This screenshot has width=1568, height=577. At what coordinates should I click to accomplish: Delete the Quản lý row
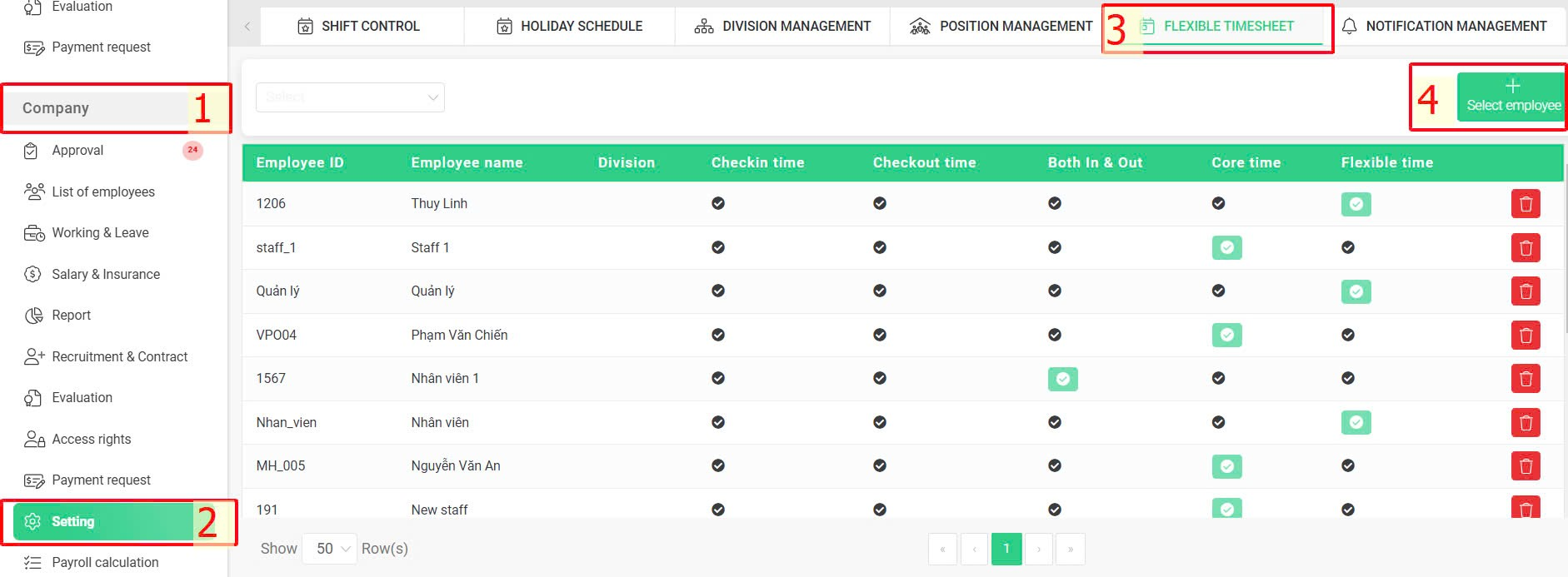1526,291
